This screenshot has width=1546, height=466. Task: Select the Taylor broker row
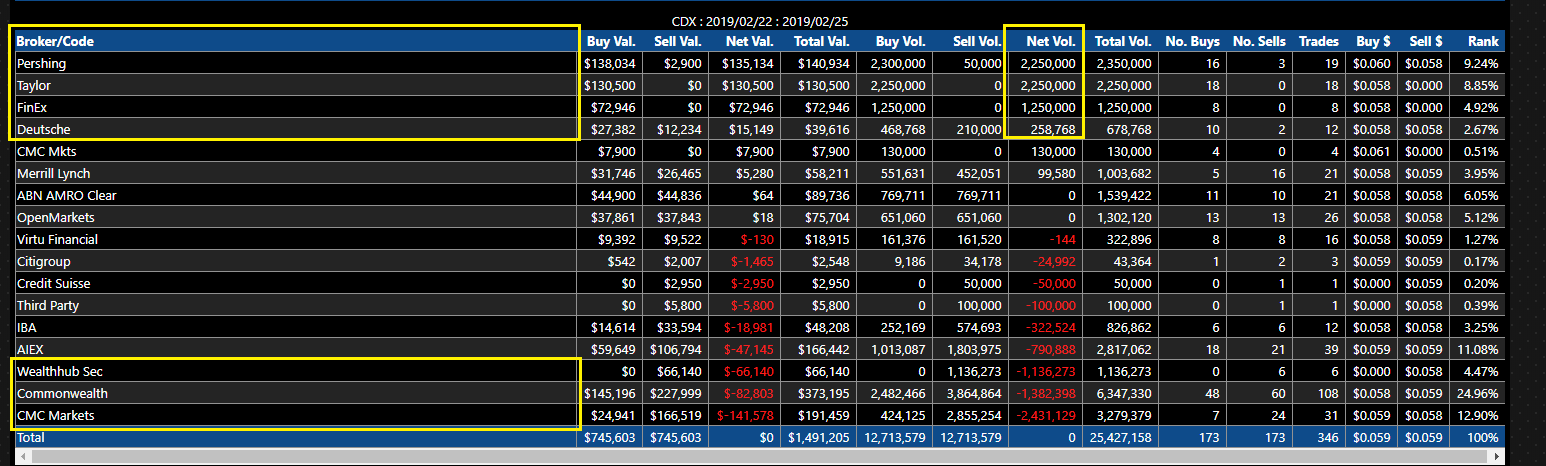(x=758, y=85)
